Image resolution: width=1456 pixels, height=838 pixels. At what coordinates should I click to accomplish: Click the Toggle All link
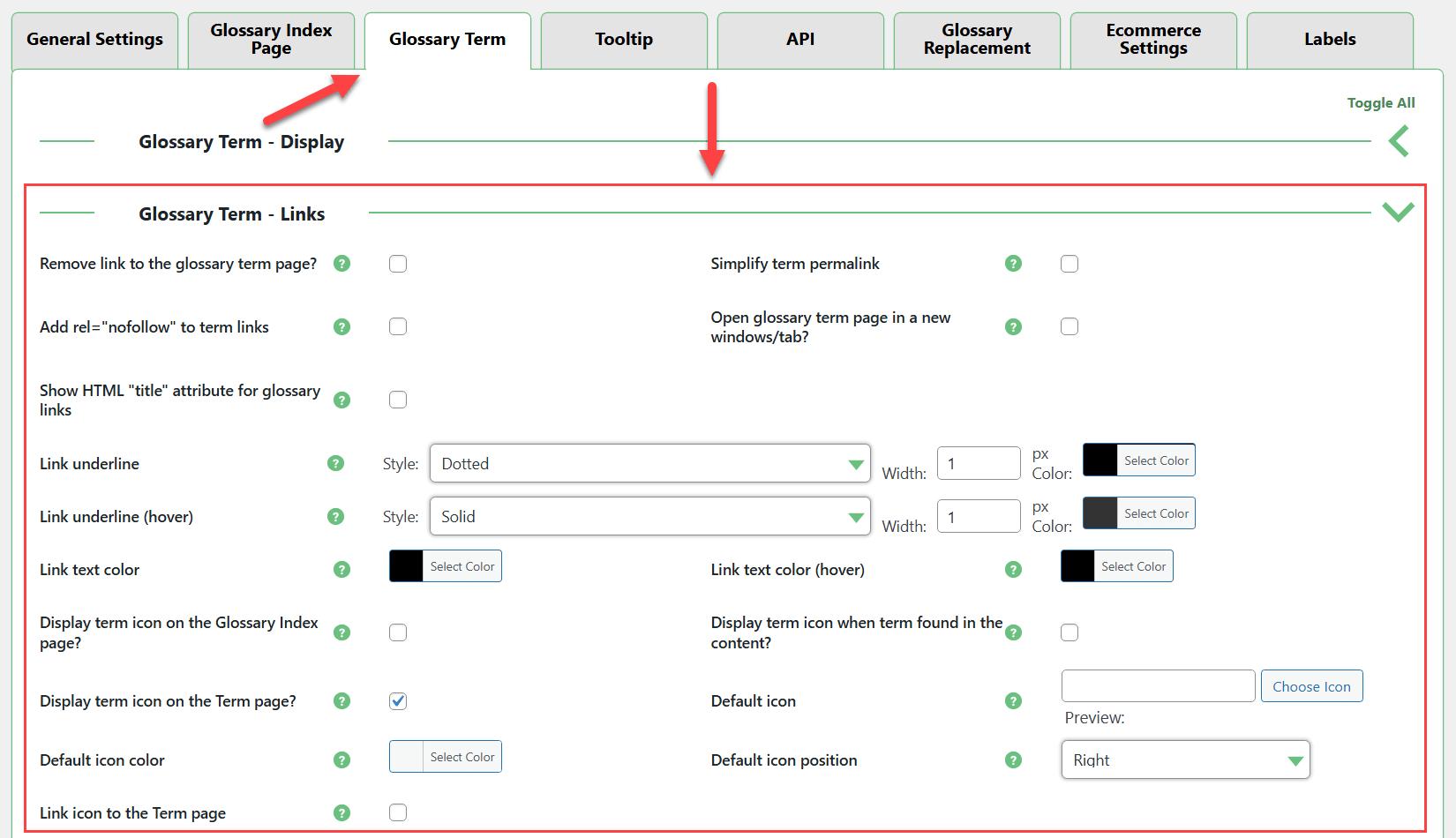(1380, 103)
